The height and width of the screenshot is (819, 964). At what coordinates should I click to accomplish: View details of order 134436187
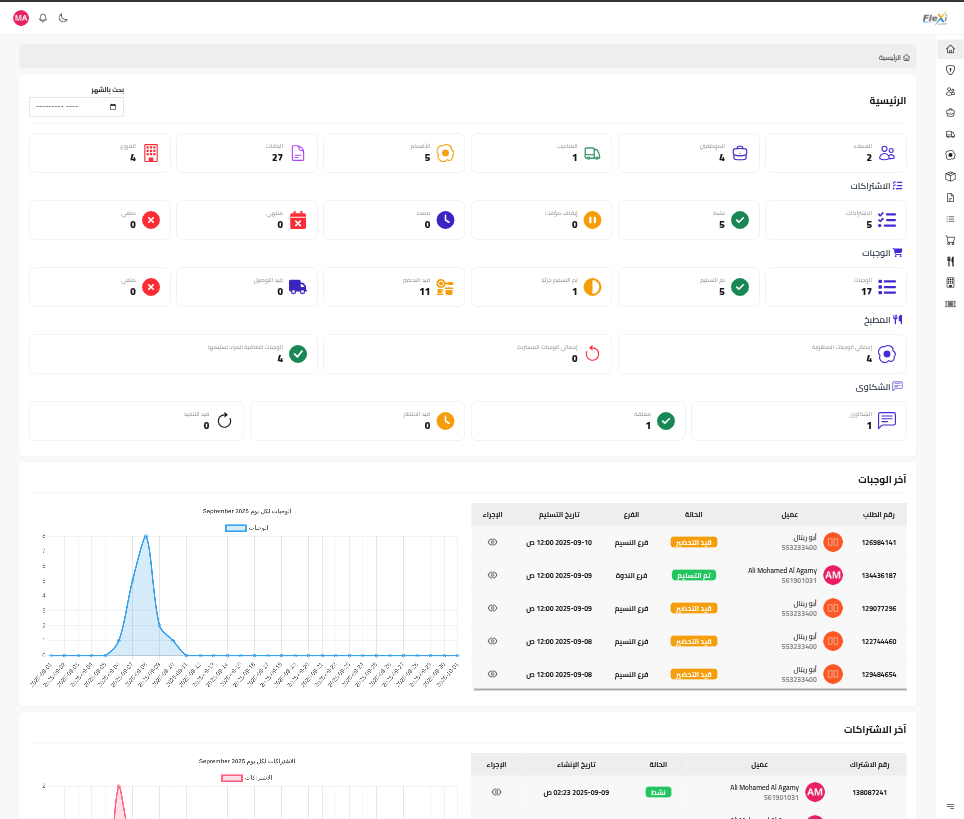click(x=492, y=575)
